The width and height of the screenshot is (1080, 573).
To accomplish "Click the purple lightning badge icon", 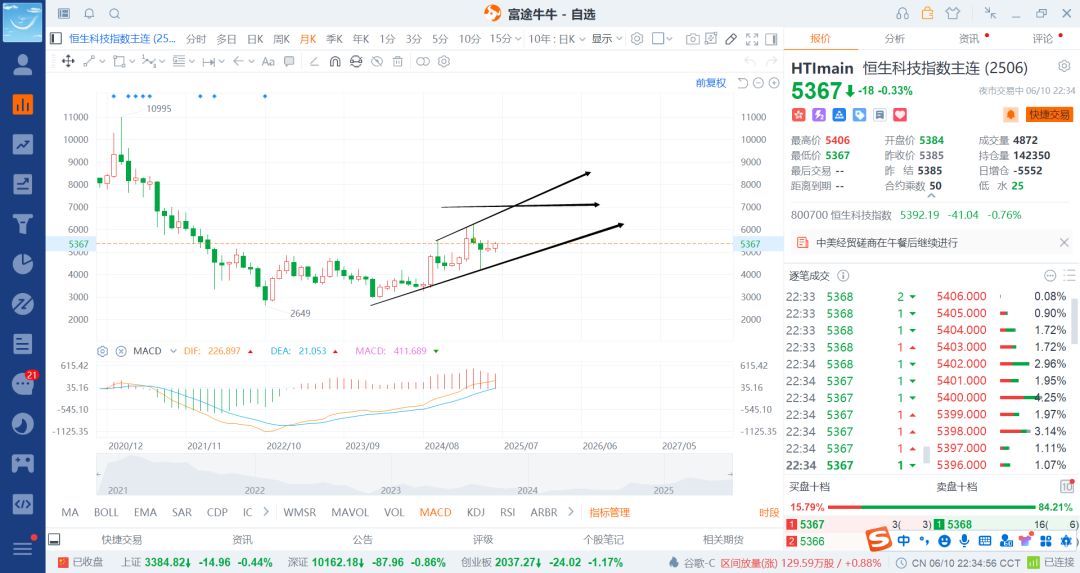I will (819, 114).
